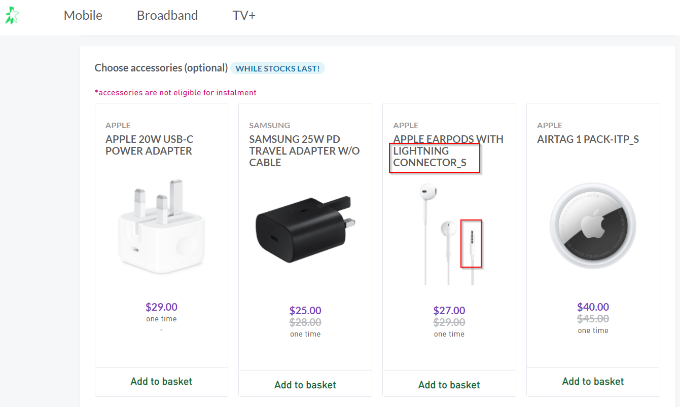
Task: Add Apple EarPods to basket
Action: pos(449,384)
